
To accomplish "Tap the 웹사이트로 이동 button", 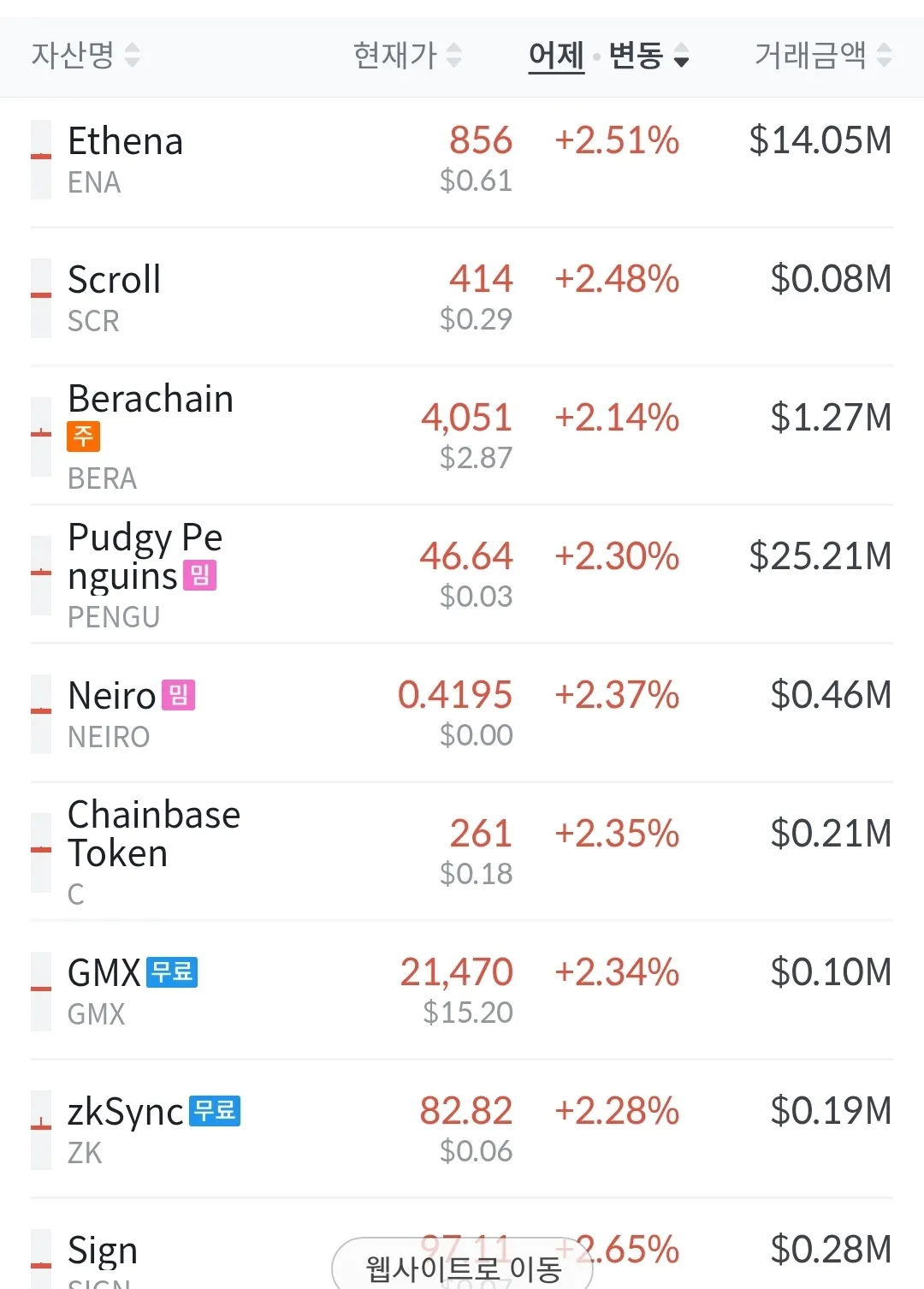I will [x=462, y=1267].
